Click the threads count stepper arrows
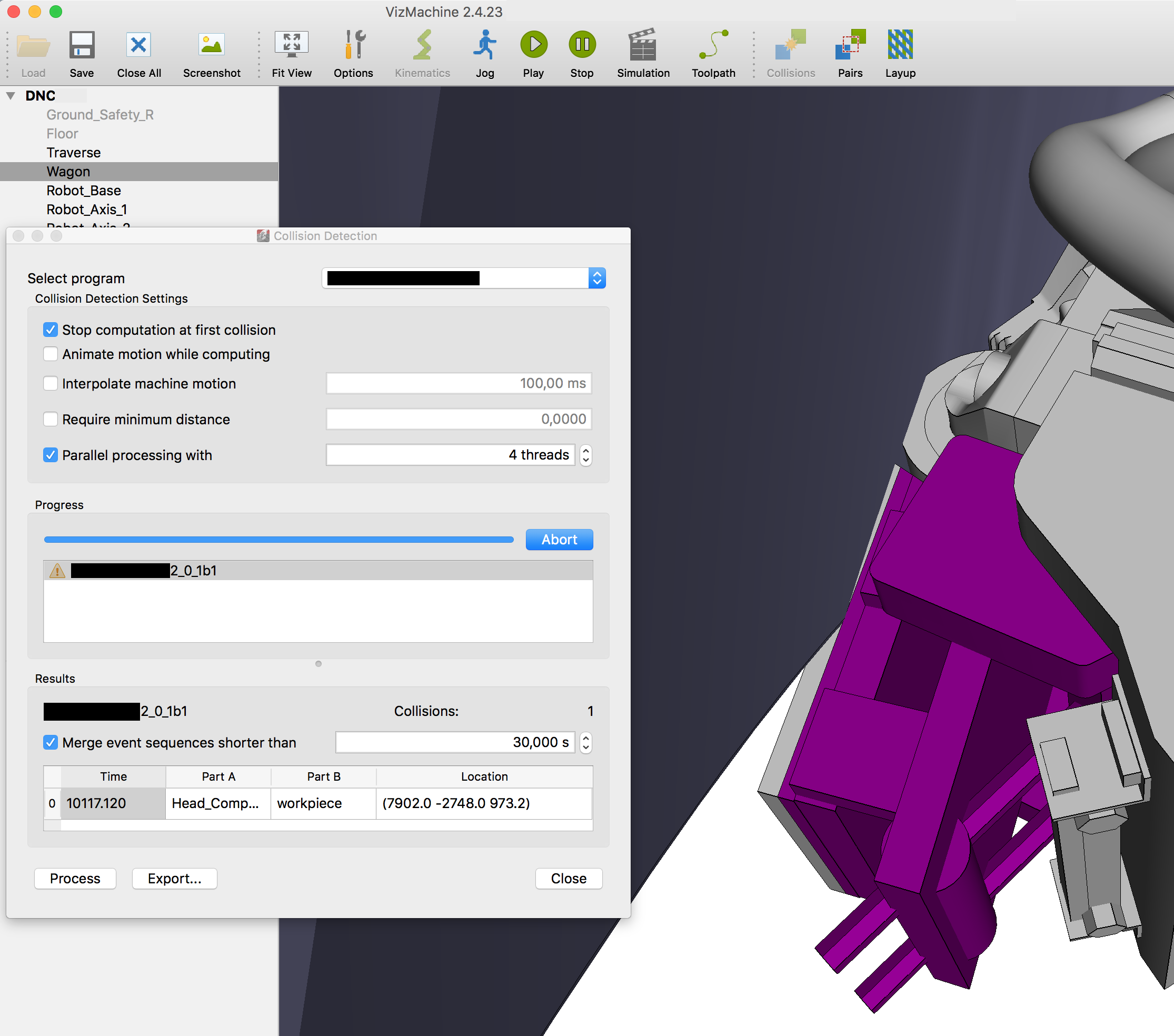This screenshot has height=1036, width=1174. tap(585, 455)
